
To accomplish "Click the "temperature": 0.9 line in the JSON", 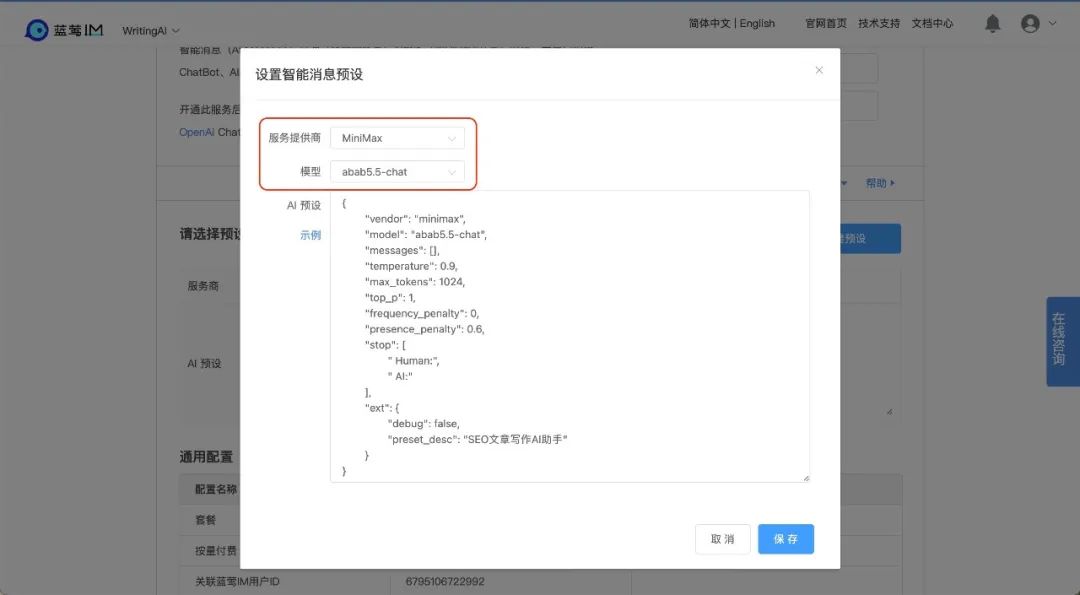I will click(411, 266).
